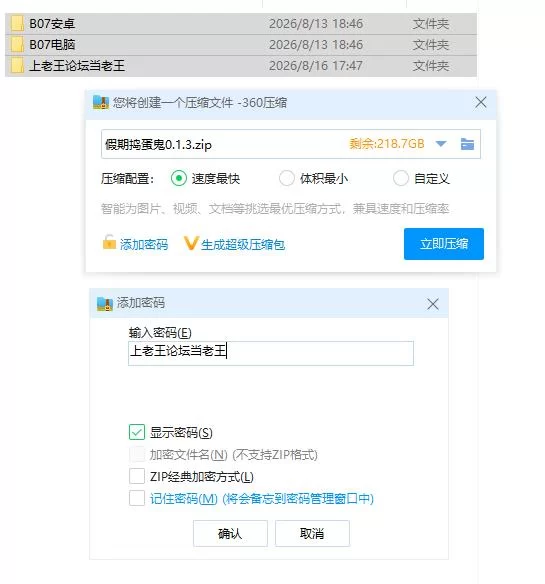Click the disabled 加密文件名(N) checkbox
This screenshot has width=545, height=584.
coord(137,454)
